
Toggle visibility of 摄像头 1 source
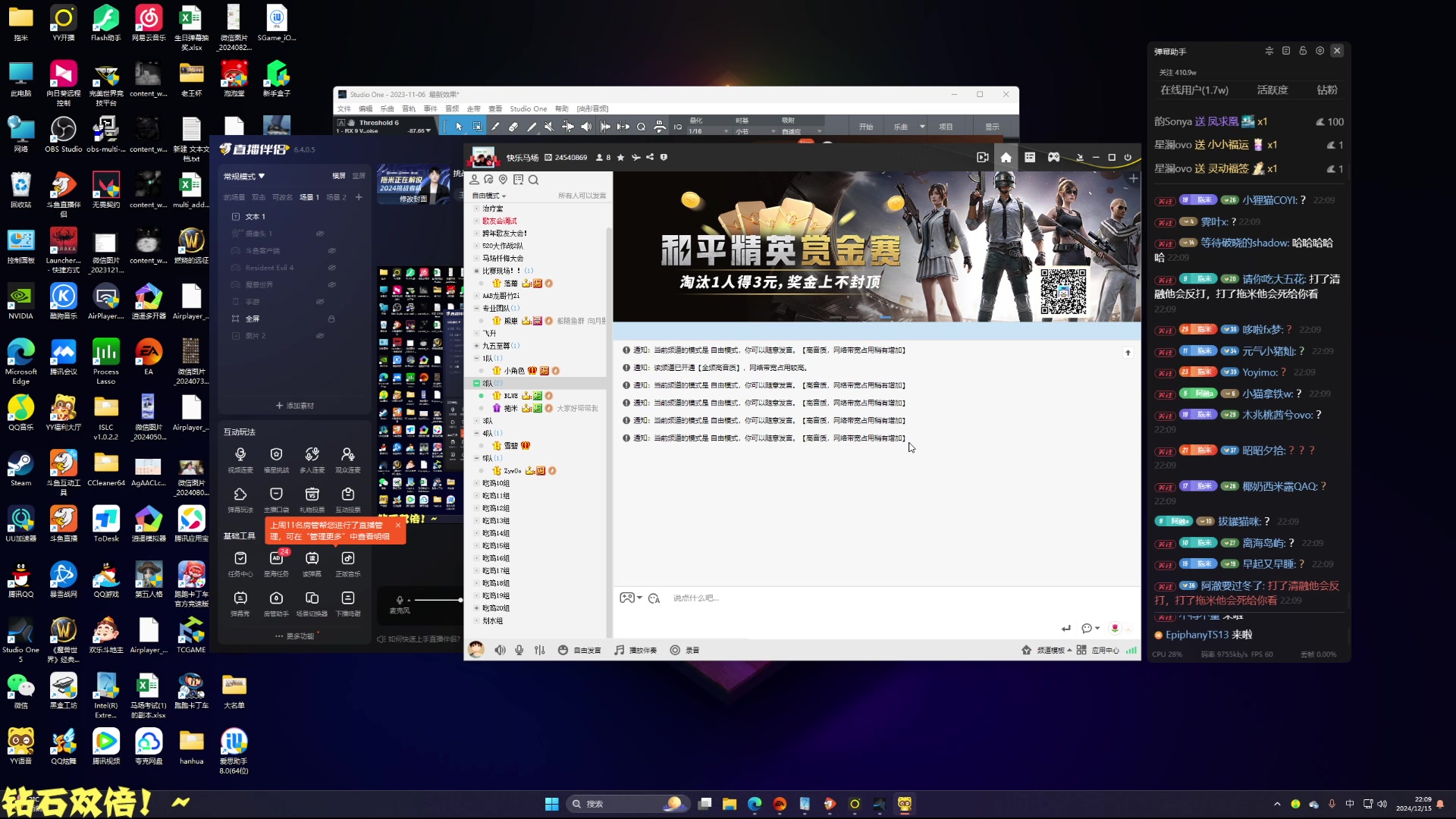pyautogui.click(x=320, y=234)
